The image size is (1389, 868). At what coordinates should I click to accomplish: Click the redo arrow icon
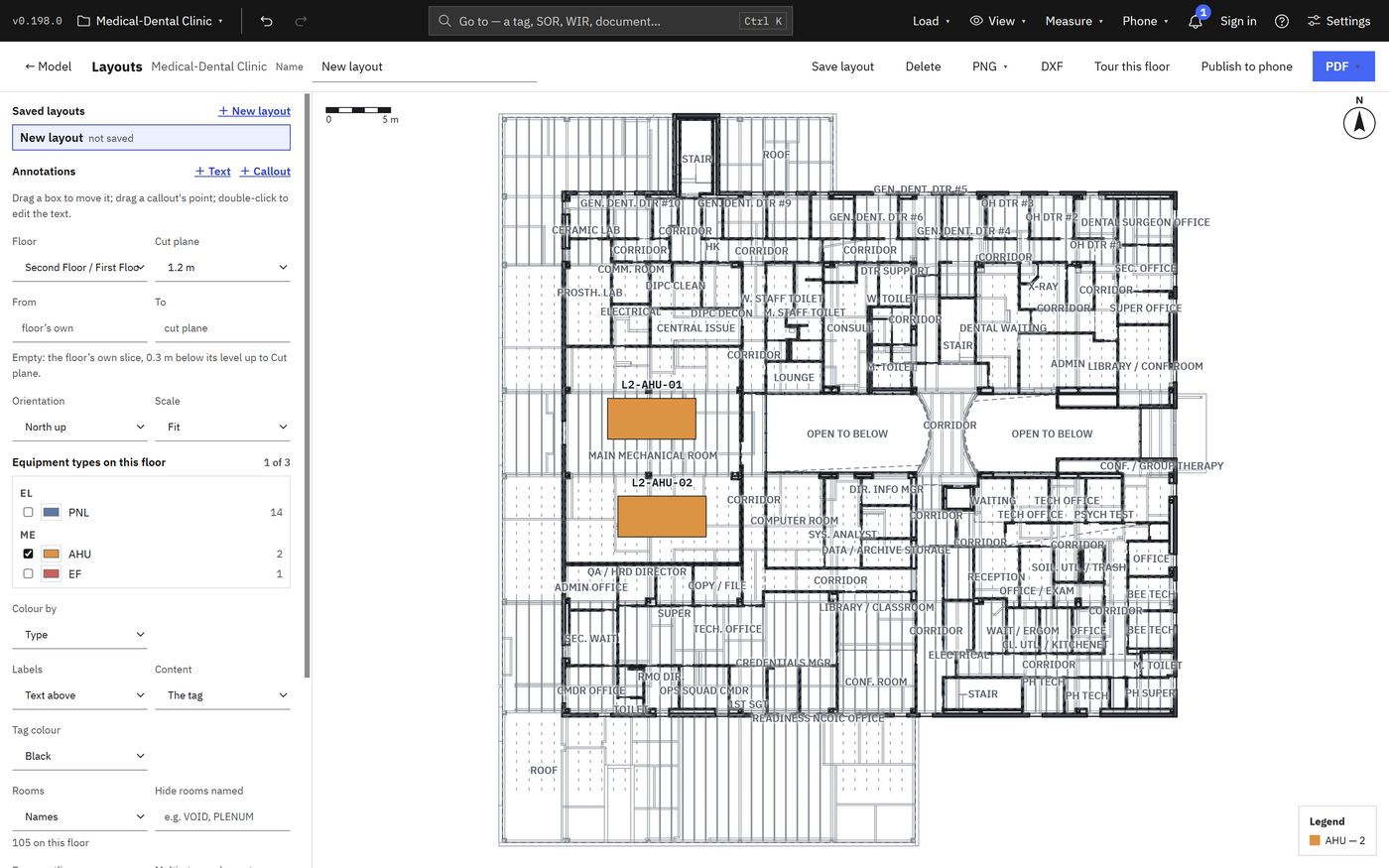(301, 21)
